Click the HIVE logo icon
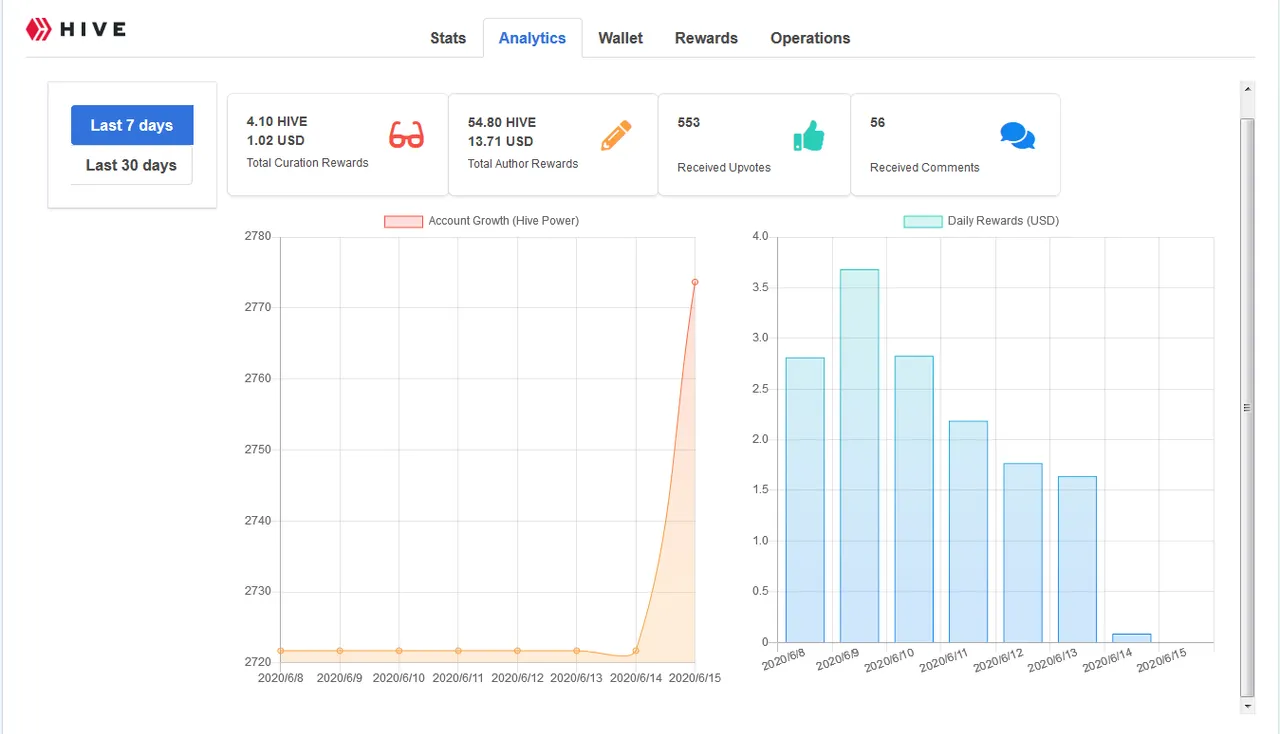1280x734 pixels. (x=38, y=29)
